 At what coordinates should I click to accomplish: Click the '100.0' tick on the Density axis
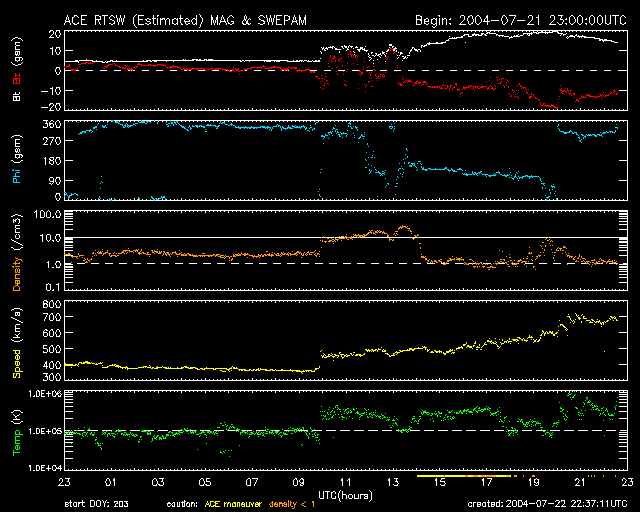tap(48, 214)
